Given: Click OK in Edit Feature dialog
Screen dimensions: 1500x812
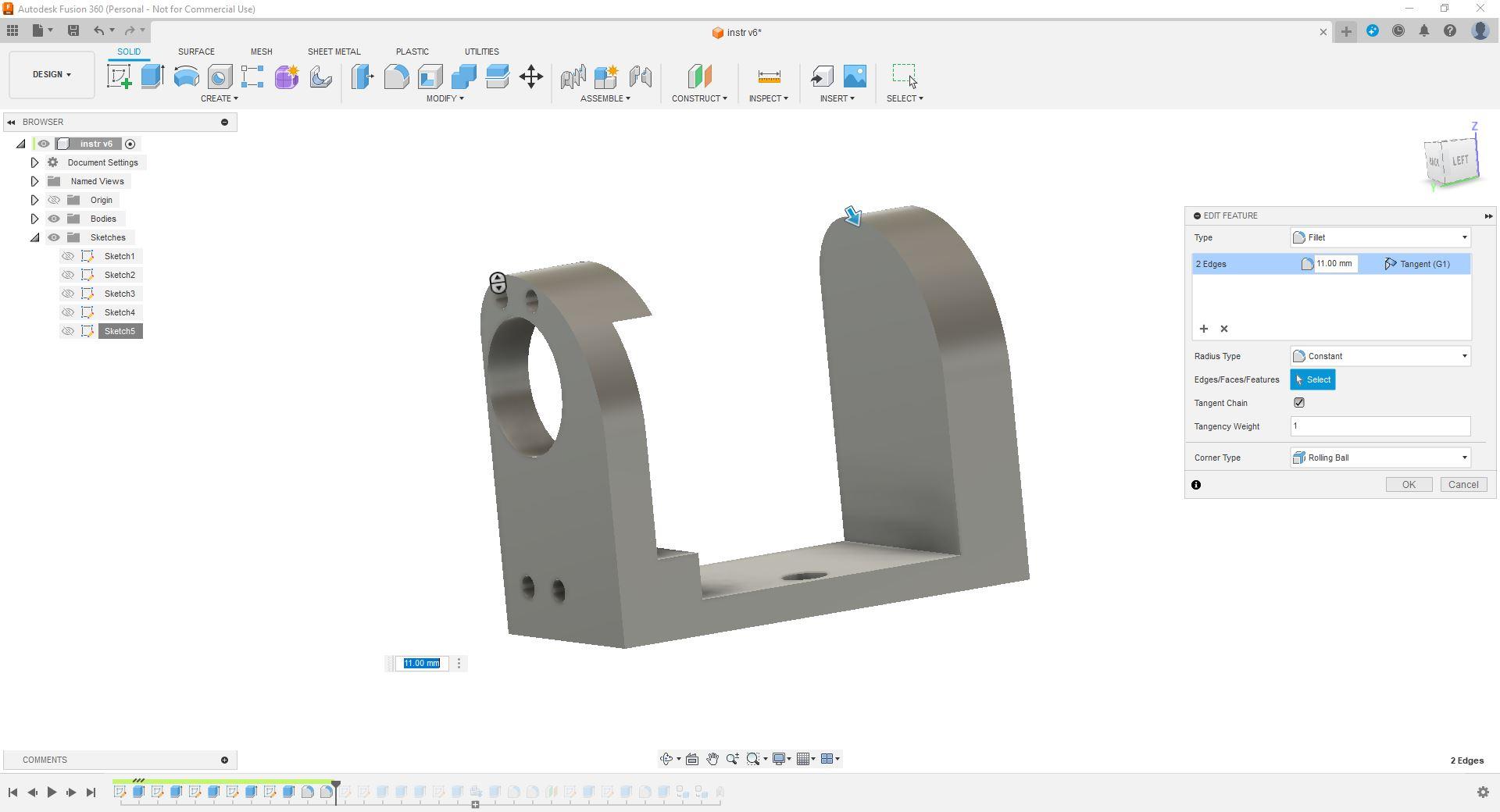Looking at the screenshot, I should tap(1409, 485).
